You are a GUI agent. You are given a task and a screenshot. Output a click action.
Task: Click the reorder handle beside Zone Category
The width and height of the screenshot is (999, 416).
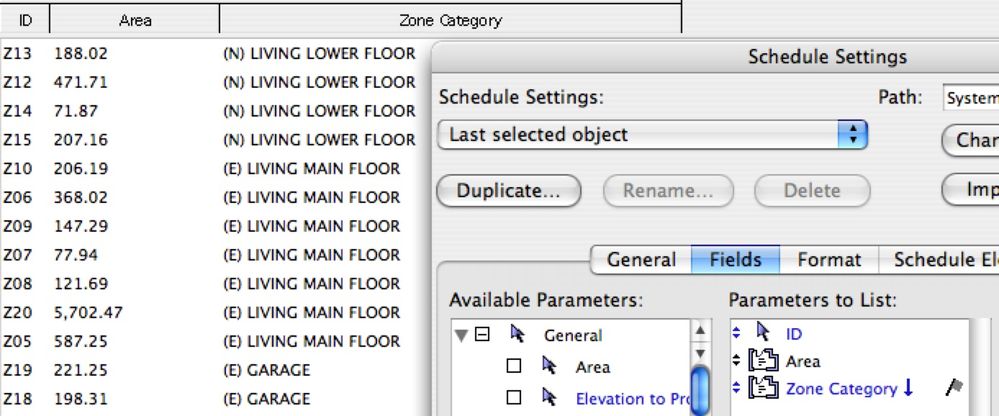click(737, 388)
